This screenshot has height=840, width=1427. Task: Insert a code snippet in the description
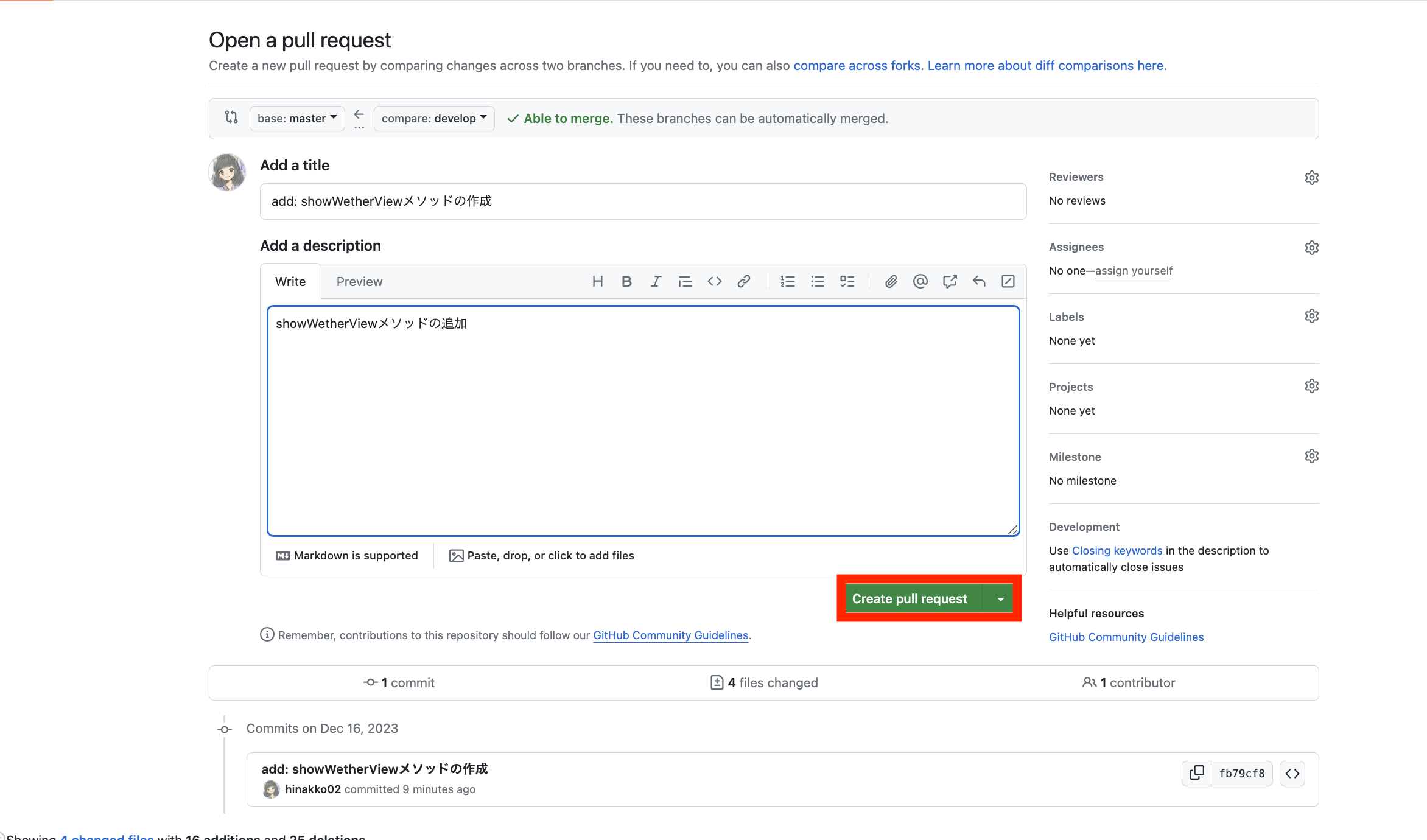click(x=715, y=281)
